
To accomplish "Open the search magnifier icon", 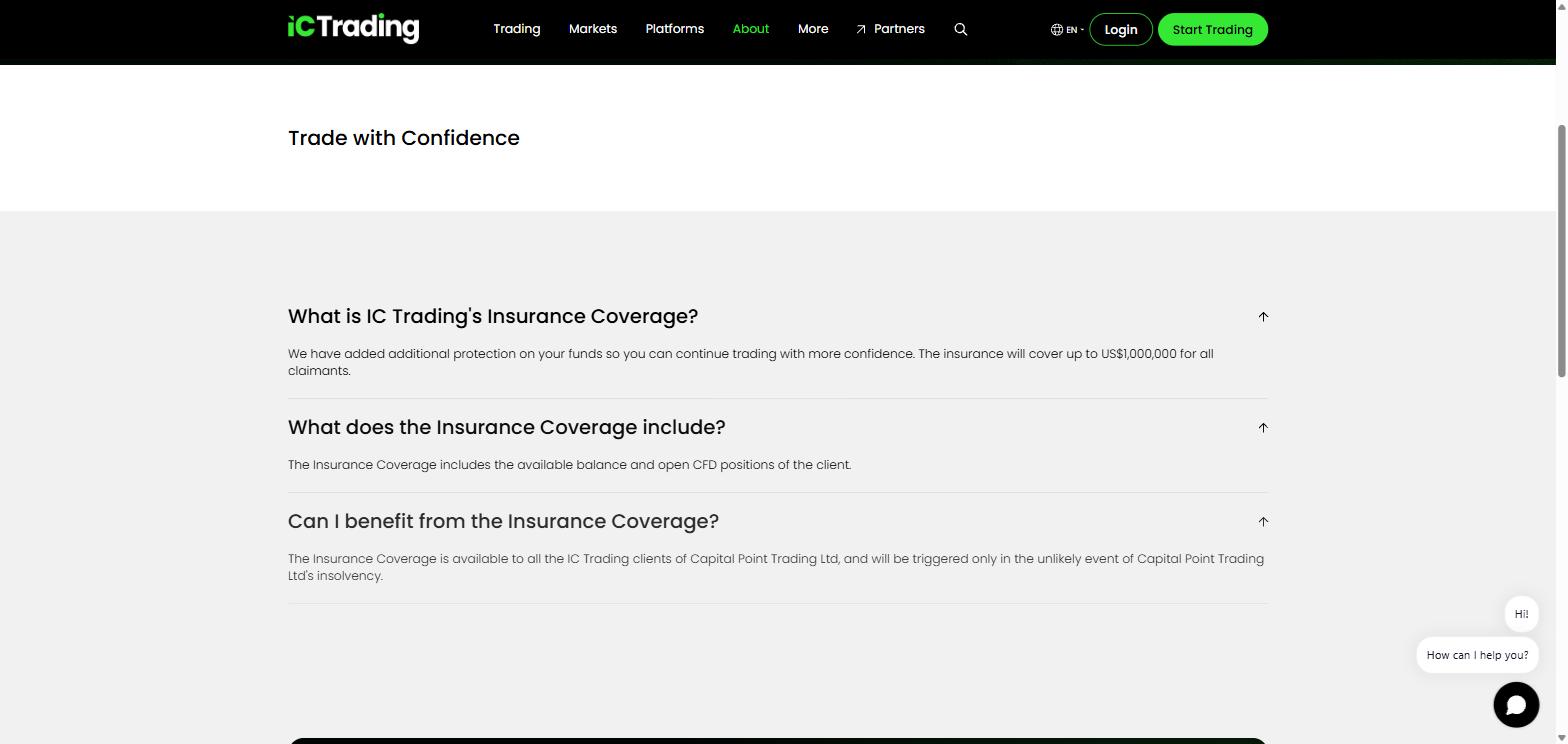I will pos(961,30).
